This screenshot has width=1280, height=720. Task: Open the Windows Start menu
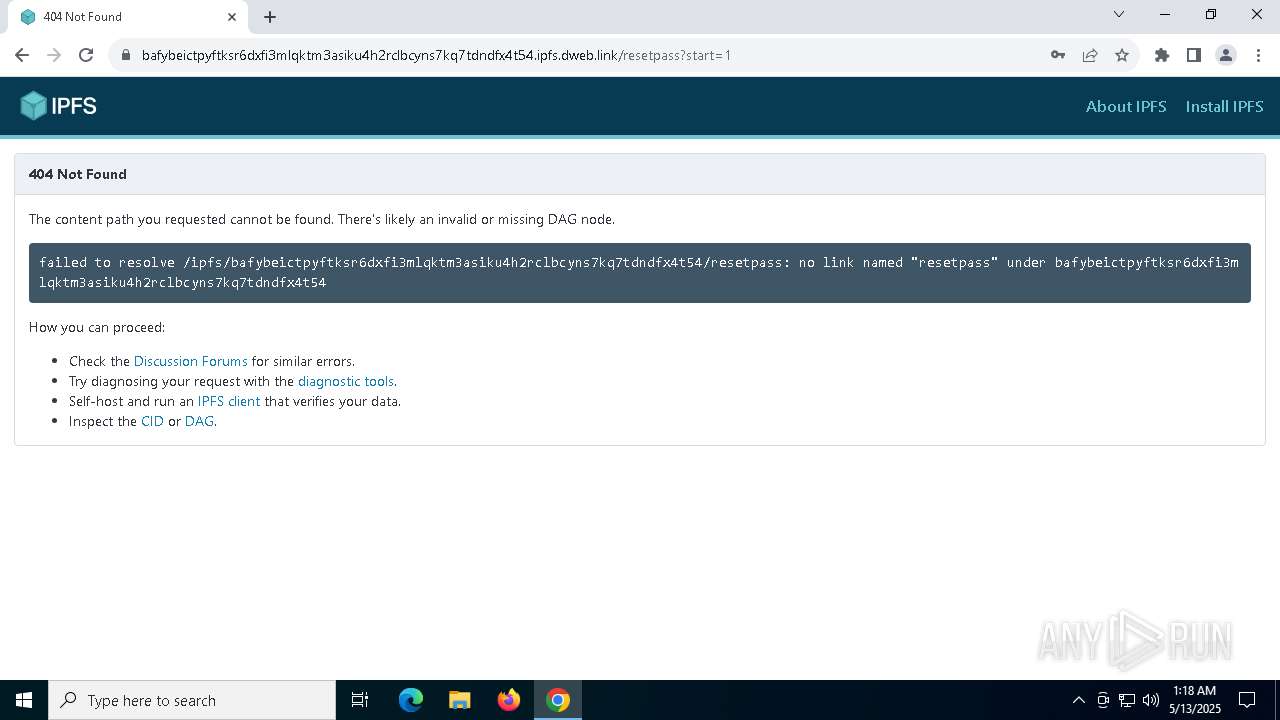(24, 700)
